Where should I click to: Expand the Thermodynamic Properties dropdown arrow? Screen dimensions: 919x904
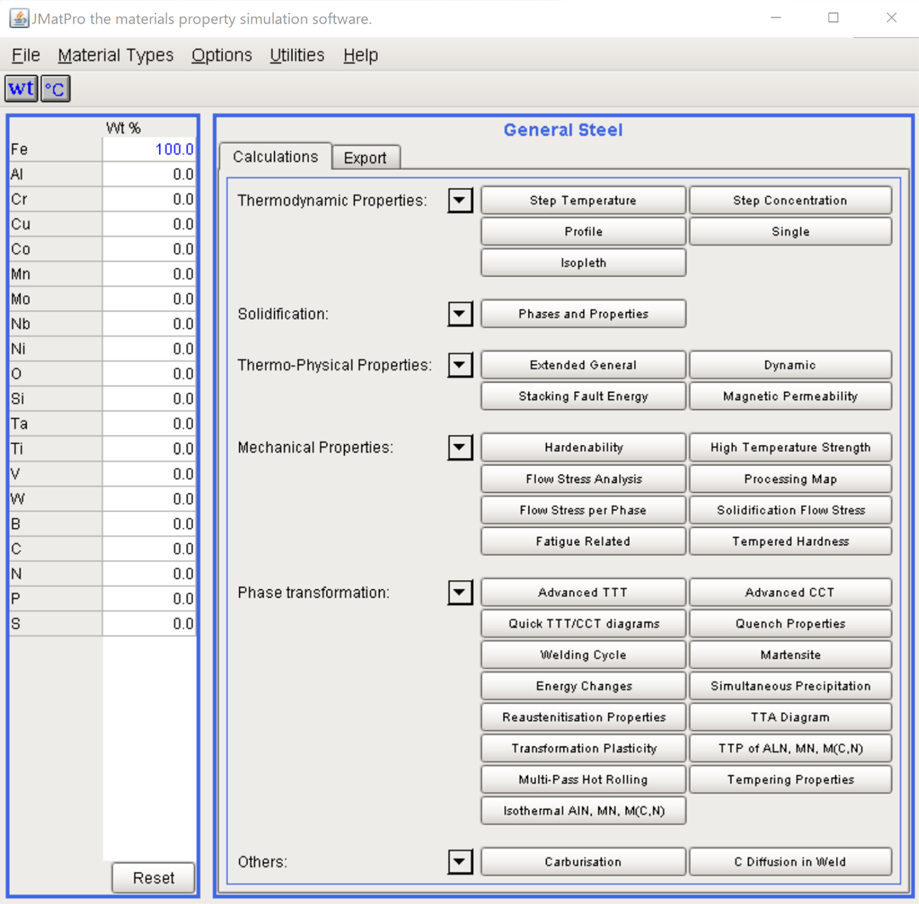pyautogui.click(x=460, y=200)
